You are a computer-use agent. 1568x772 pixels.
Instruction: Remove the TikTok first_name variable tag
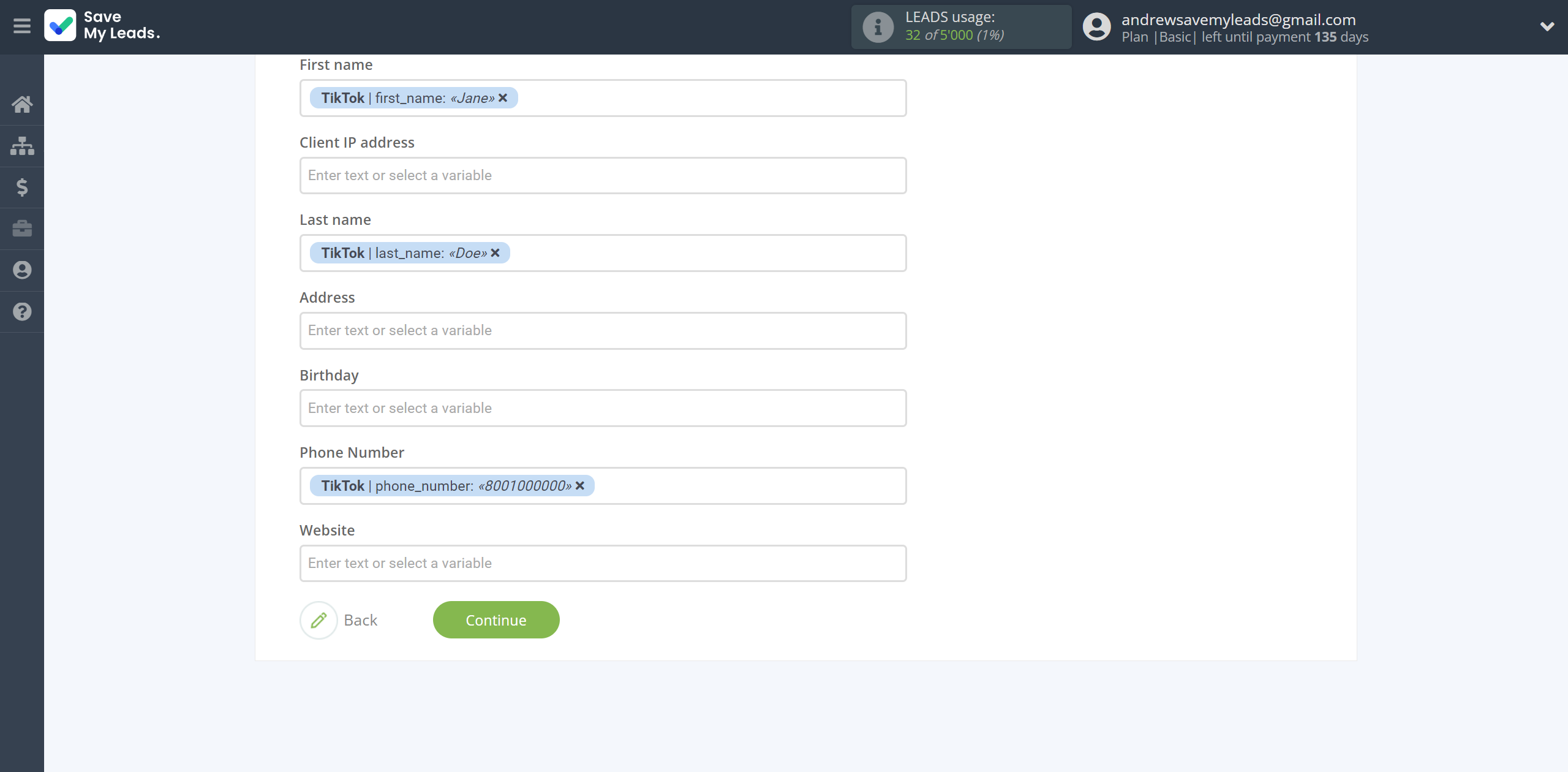[x=503, y=98]
